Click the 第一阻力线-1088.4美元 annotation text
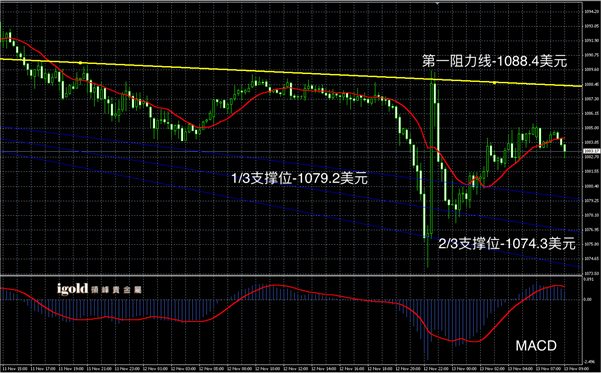 pos(494,61)
